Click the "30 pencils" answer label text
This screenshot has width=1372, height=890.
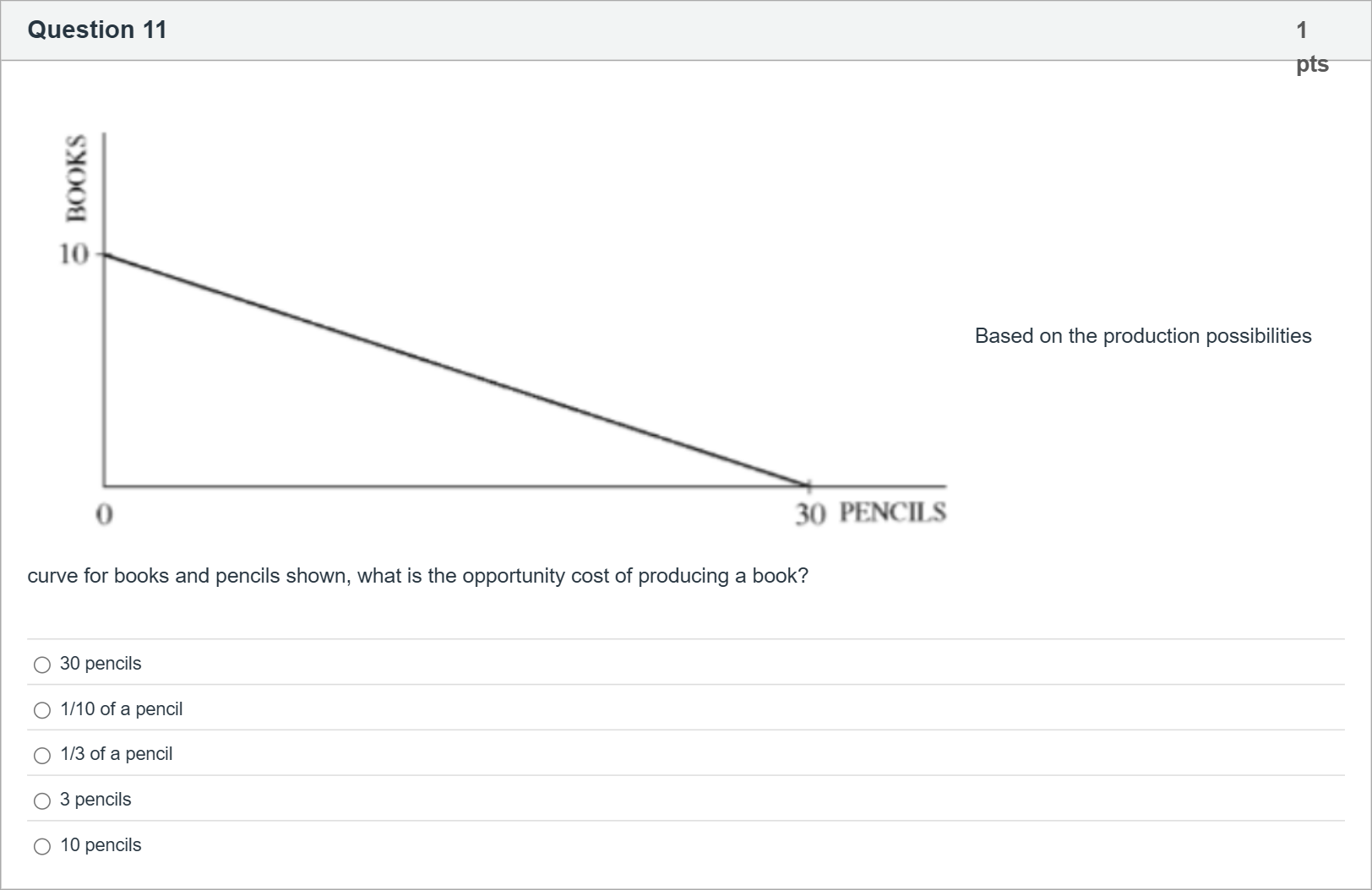pyautogui.click(x=101, y=664)
